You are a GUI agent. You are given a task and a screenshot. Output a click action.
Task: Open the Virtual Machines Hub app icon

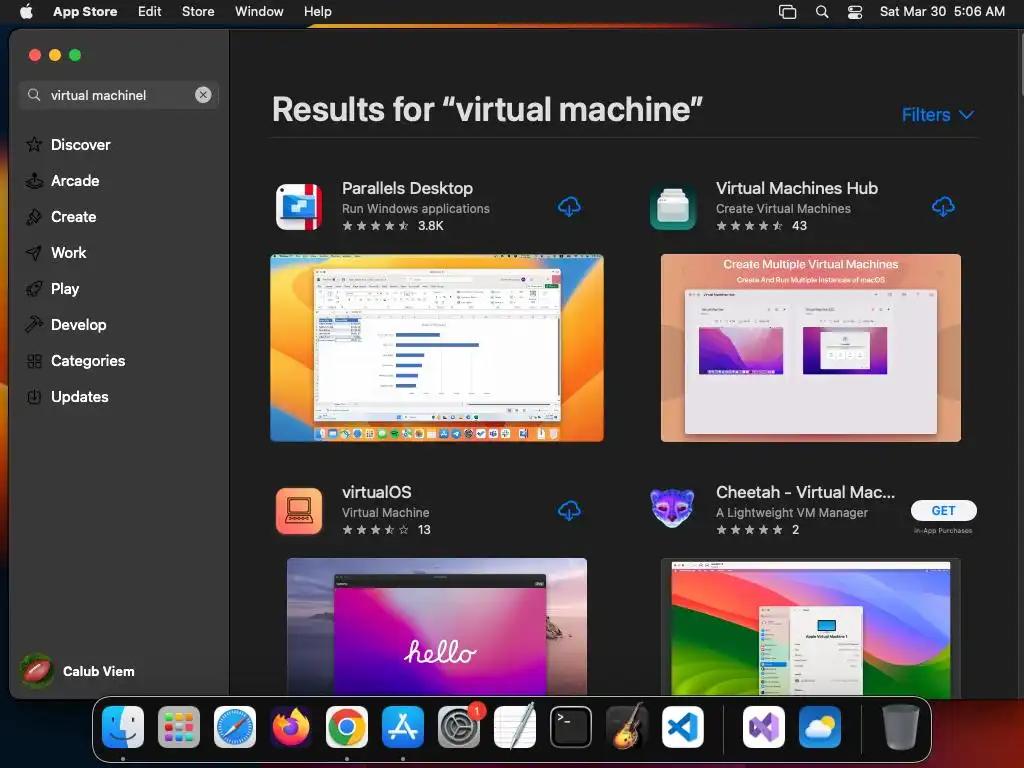(673, 207)
